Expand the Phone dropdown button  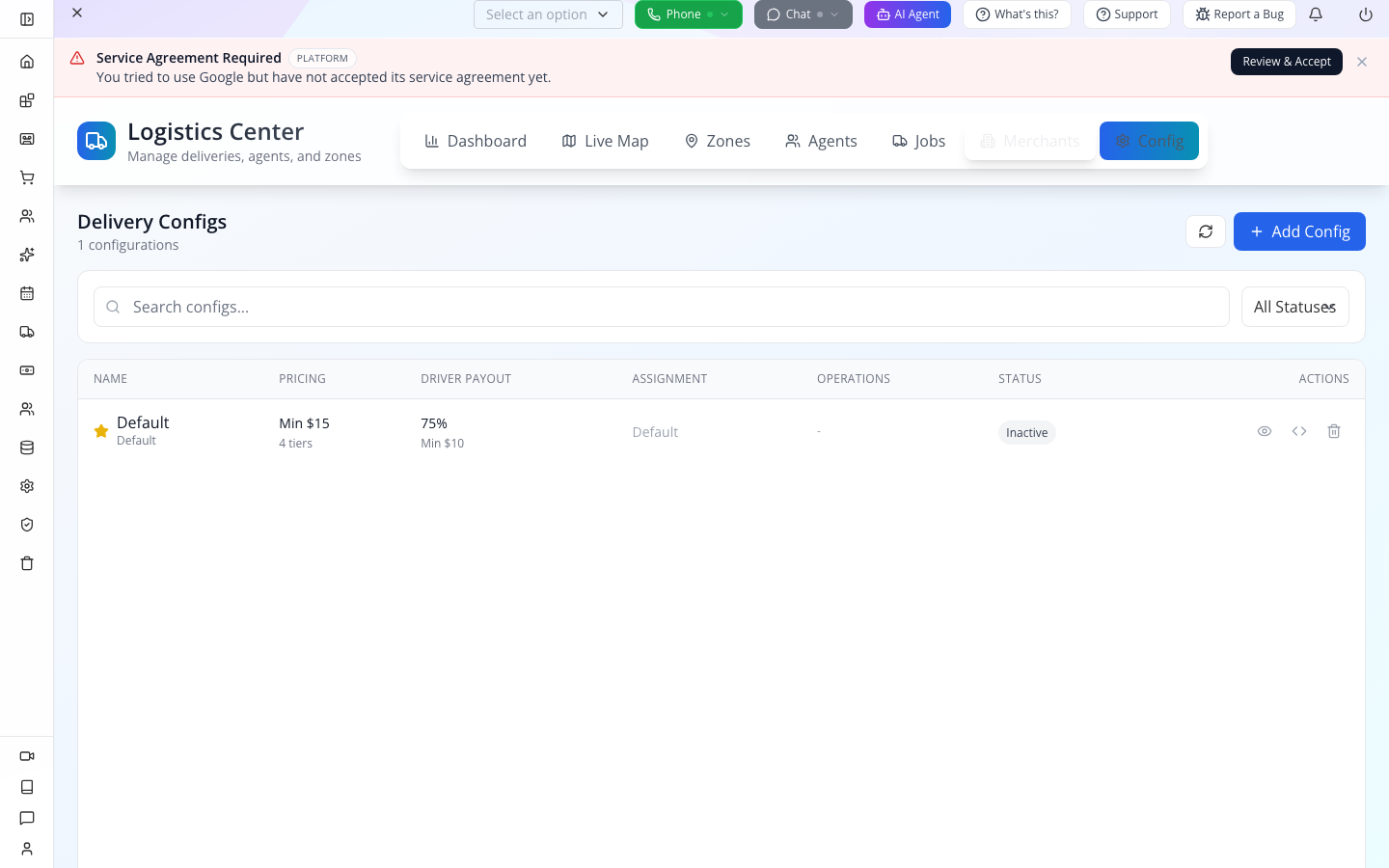(x=689, y=14)
